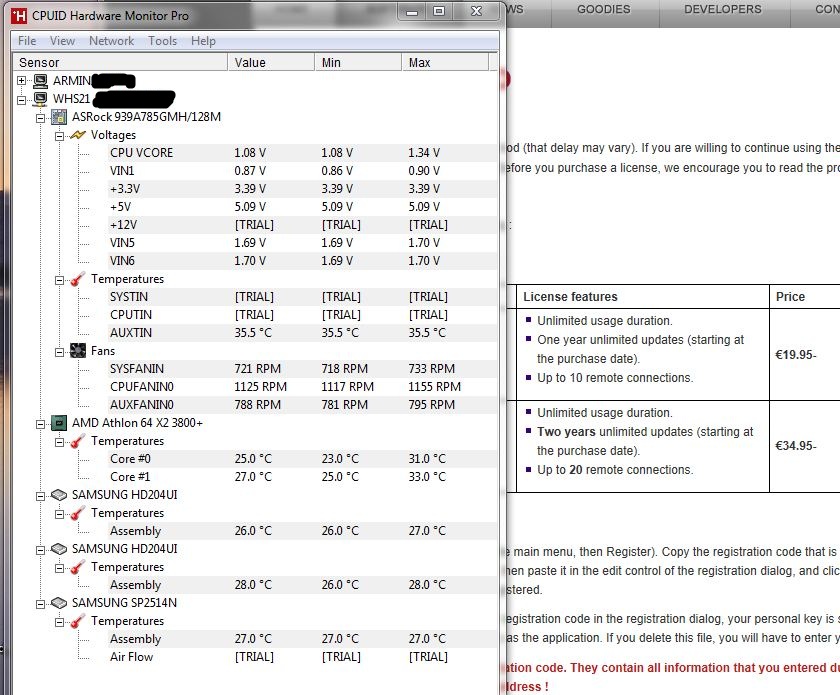The image size is (840, 695).
Task: Click the thermometer icon under AMD Athlon
Action: 78,441
